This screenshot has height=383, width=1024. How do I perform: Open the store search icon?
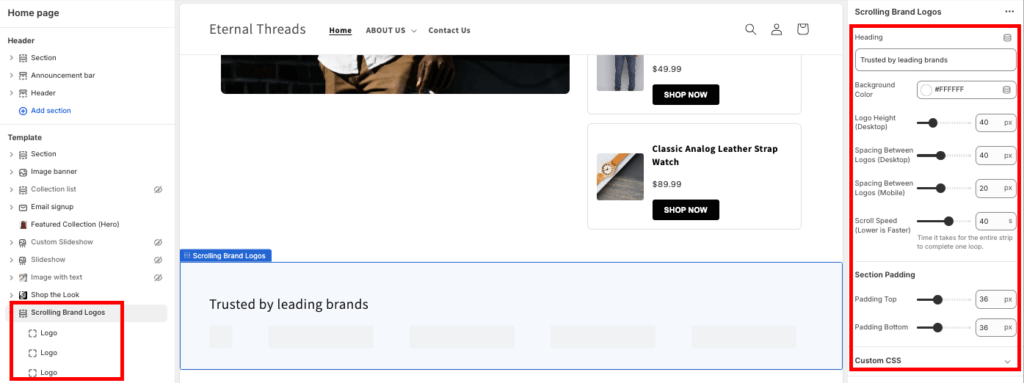pos(751,29)
